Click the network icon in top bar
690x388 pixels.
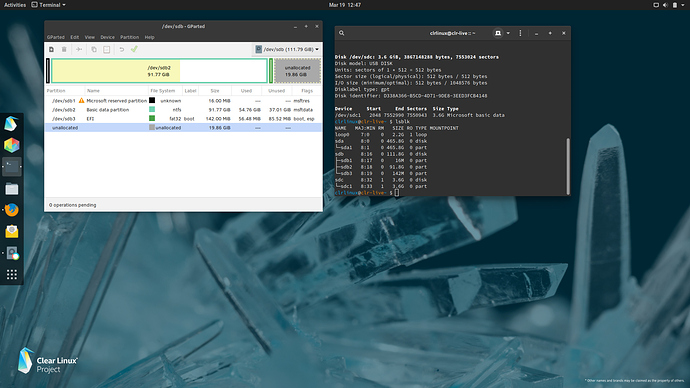(656, 5)
